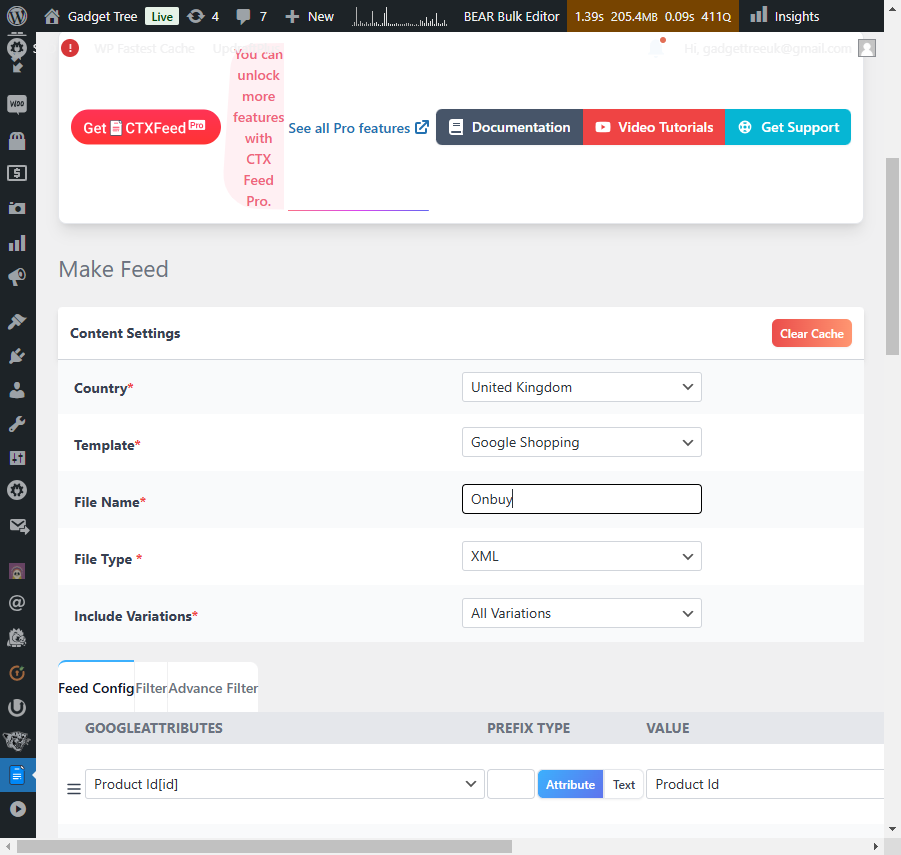Open Tools wrench sidebar icon
This screenshot has width=901, height=855.
pos(17,424)
